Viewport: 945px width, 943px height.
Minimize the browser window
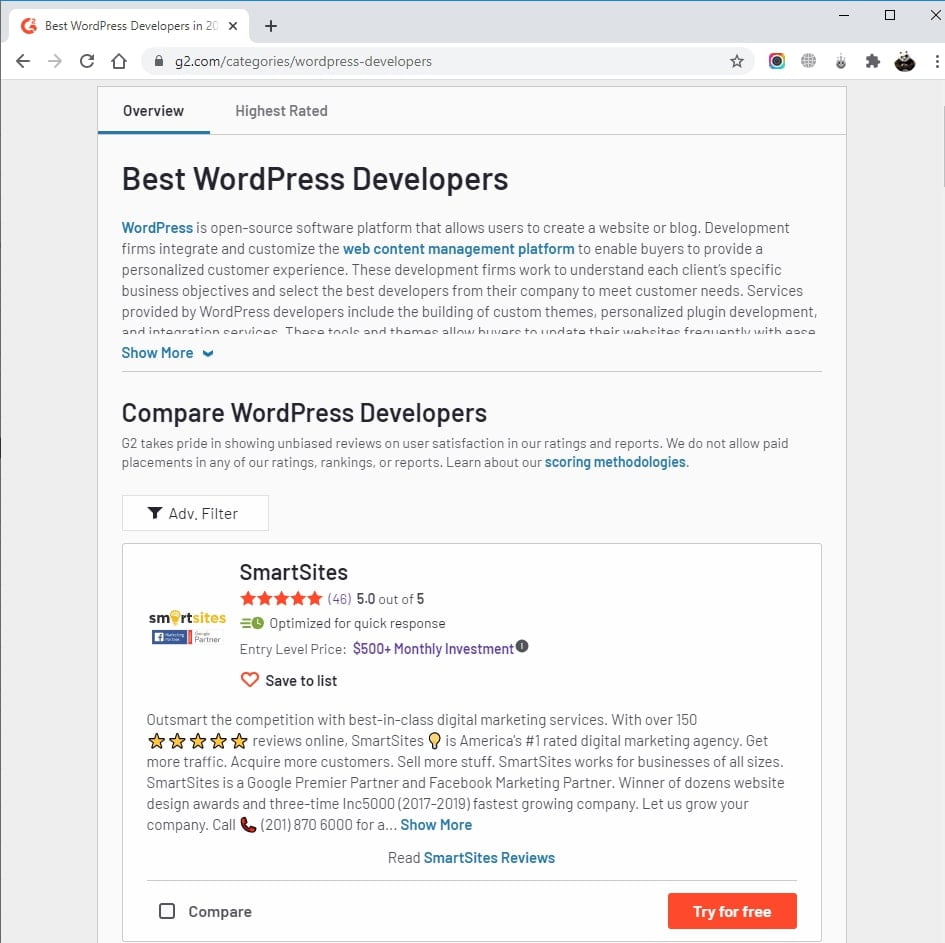click(844, 16)
